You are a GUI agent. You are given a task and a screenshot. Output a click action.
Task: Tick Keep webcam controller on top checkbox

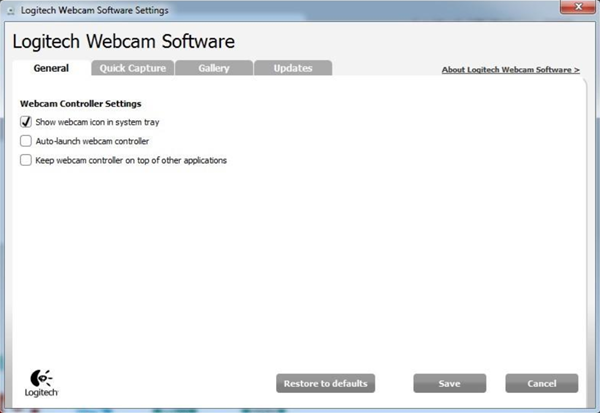(26, 160)
